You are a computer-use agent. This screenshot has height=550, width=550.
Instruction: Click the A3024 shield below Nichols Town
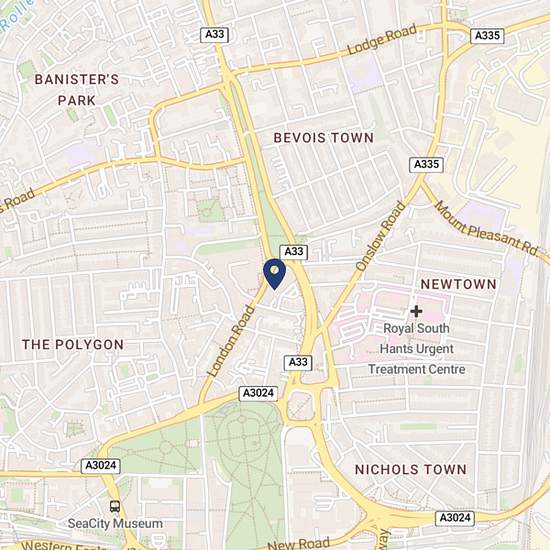coord(455,518)
